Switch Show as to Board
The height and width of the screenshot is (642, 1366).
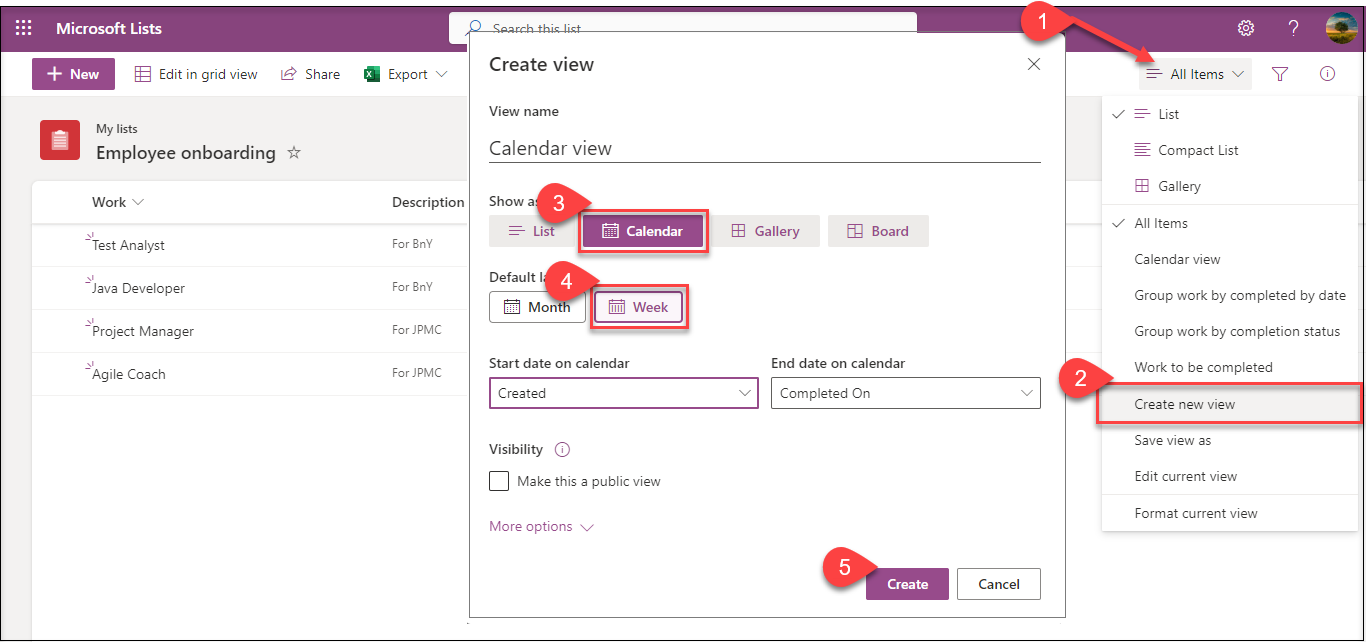tap(878, 230)
